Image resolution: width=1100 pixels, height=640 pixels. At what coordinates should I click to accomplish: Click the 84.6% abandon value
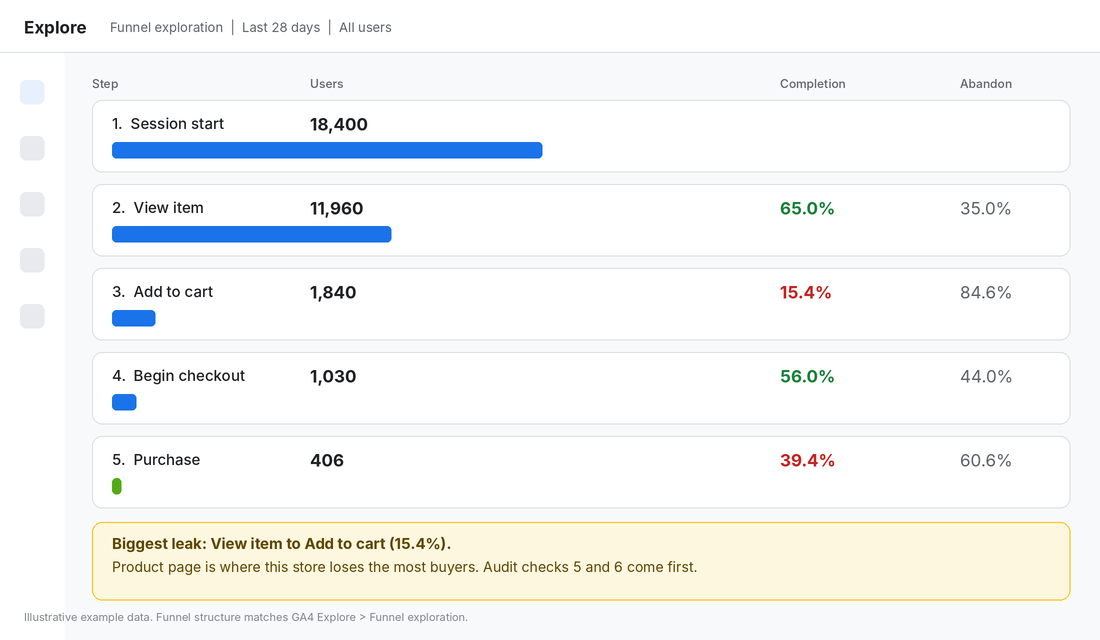[986, 293]
